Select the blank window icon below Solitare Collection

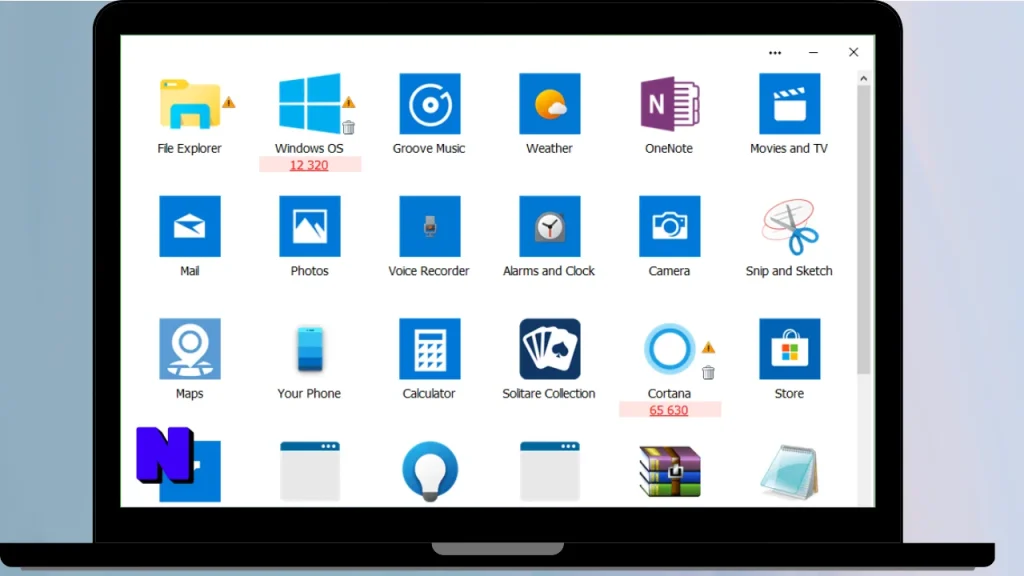tap(550, 472)
